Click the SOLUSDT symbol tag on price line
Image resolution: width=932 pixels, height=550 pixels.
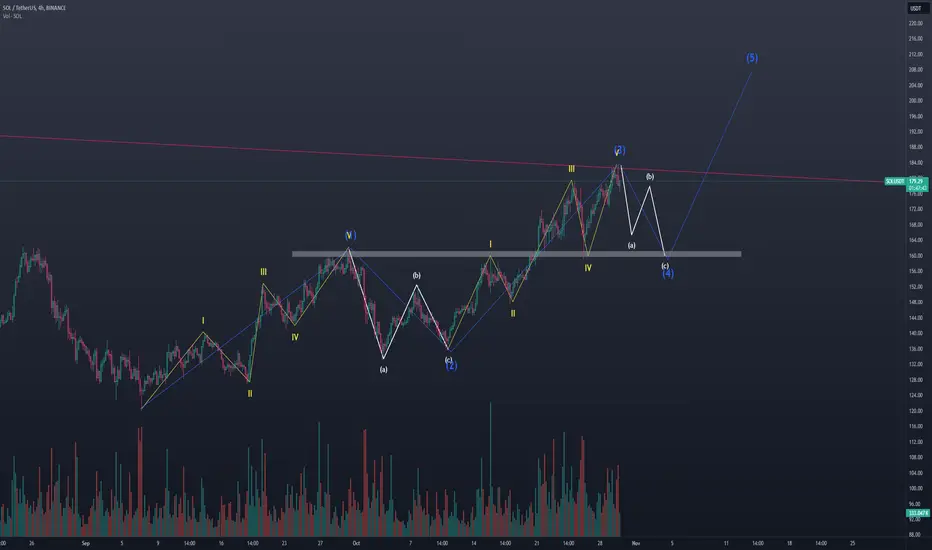(x=895, y=181)
